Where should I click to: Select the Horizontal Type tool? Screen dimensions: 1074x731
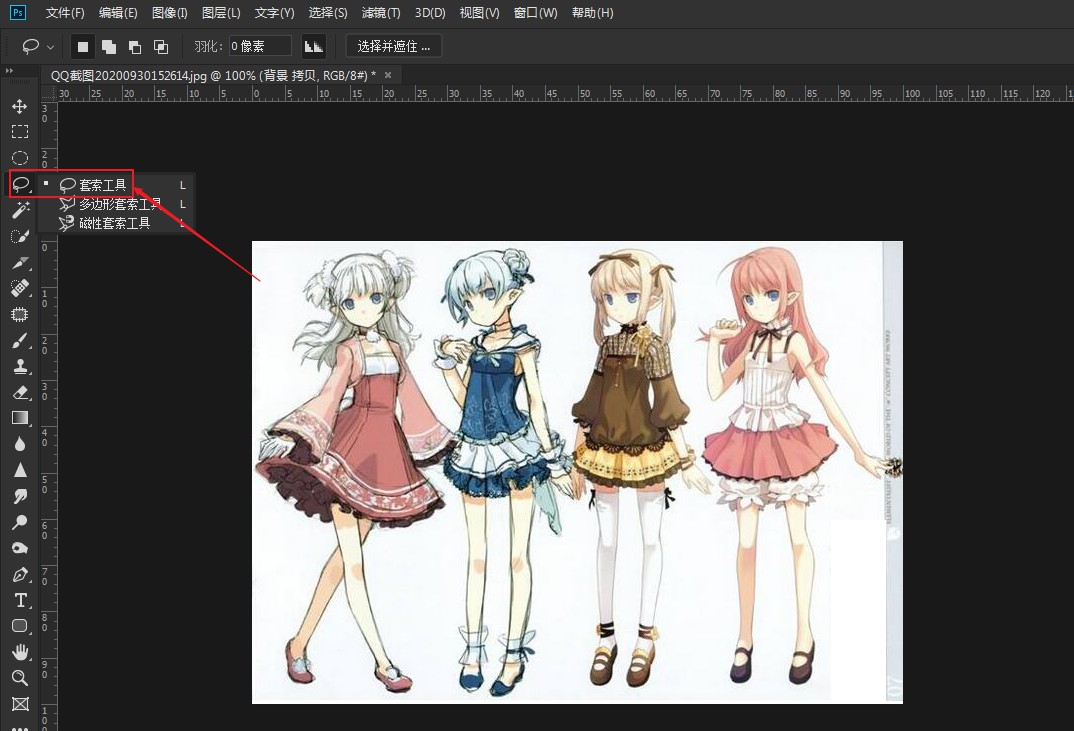(x=19, y=599)
